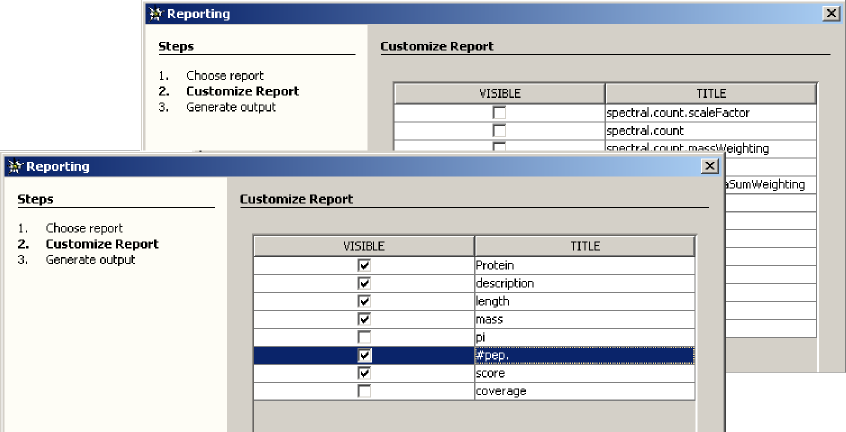
Task: Uncheck the Protein visible checkbox
Action: [x=364, y=265]
